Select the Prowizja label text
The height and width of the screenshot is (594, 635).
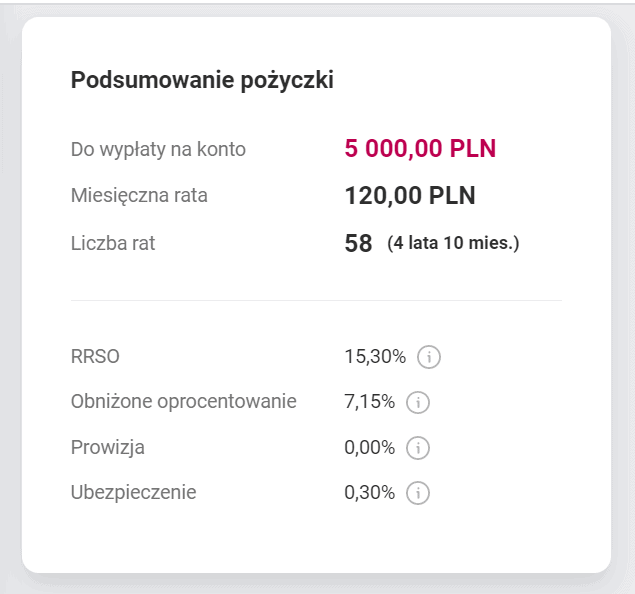(x=108, y=447)
